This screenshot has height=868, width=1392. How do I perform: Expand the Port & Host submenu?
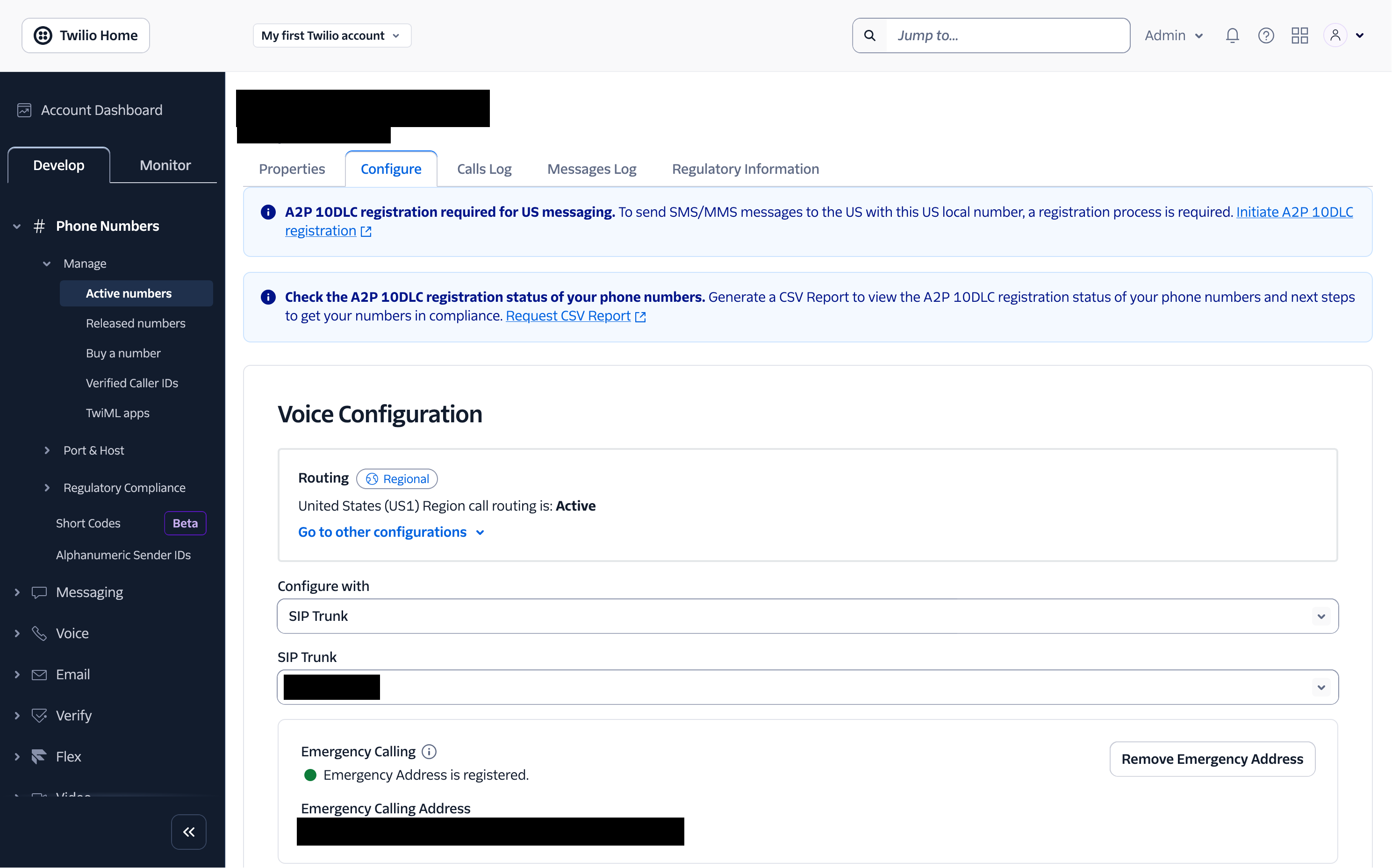coord(47,451)
